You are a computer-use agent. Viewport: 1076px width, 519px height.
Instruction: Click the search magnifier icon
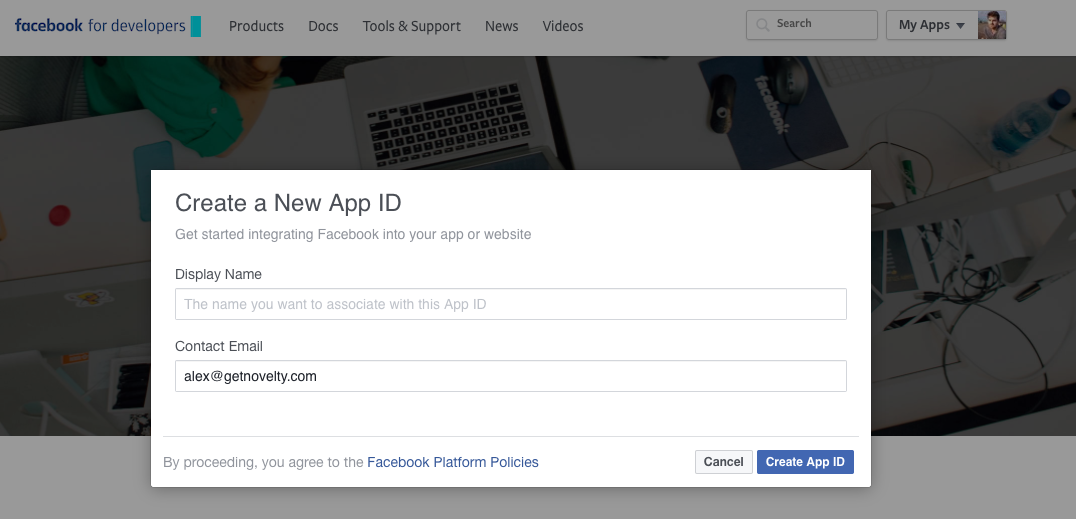[x=763, y=24]
